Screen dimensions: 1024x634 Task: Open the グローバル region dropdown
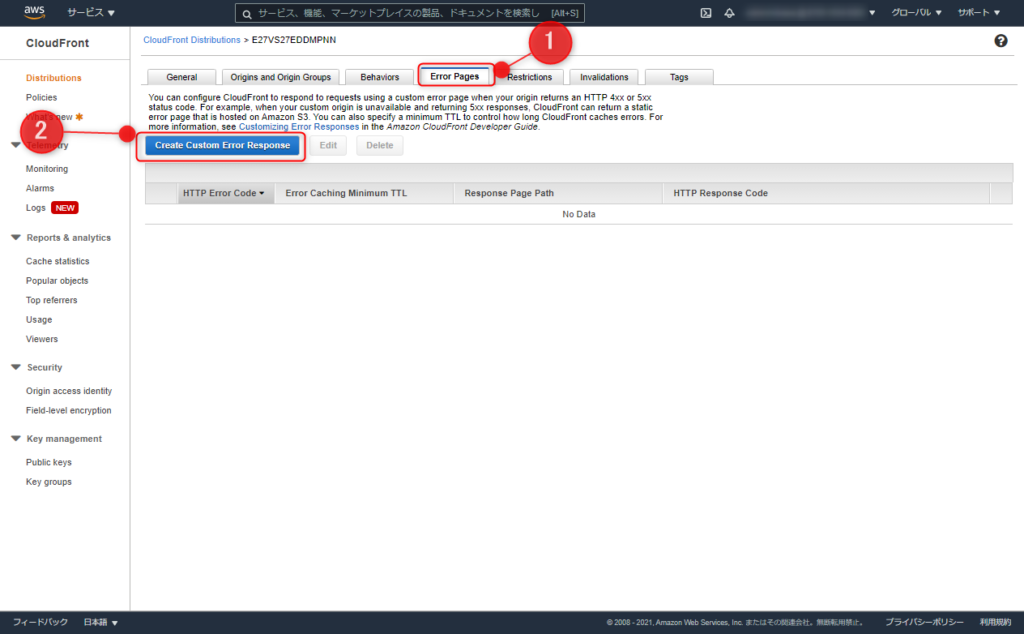click(916, 13)
